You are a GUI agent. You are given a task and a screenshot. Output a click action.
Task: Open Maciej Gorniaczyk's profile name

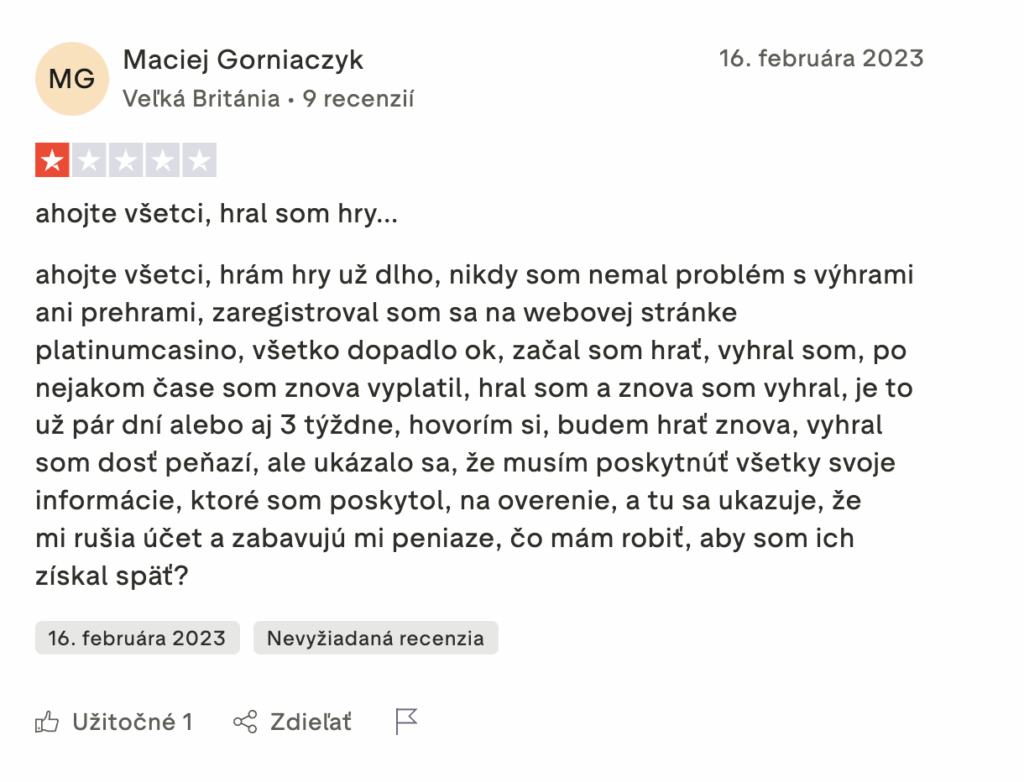[243, 60]
